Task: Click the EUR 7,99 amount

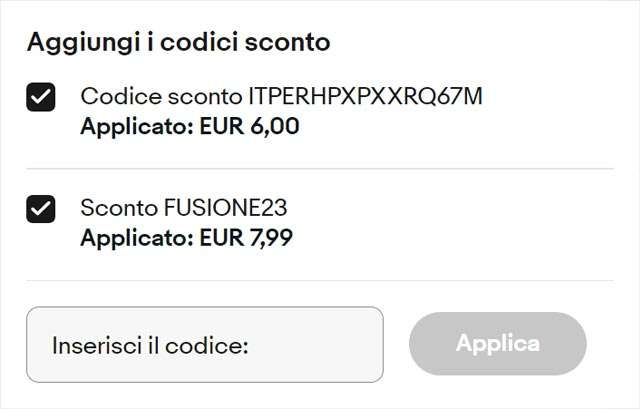Action: (246, 238)
